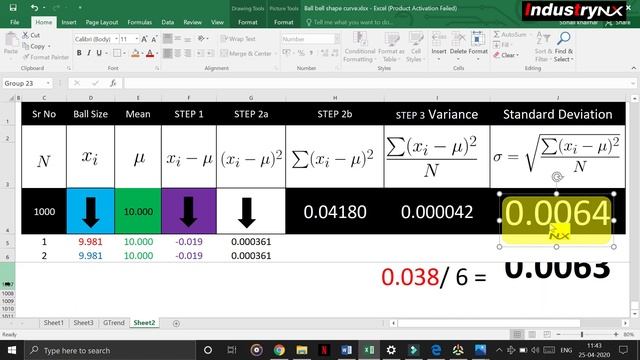Collapse the ribbon with the caret
Viewport: 640px width, 360px height.
click(x=633, y=68)
